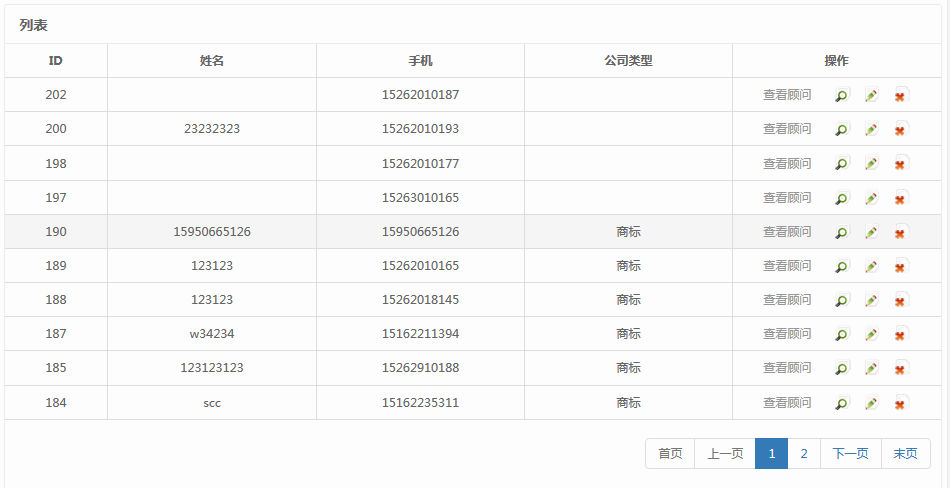Click the pencil edit icon for ID 200

(871, 130)
